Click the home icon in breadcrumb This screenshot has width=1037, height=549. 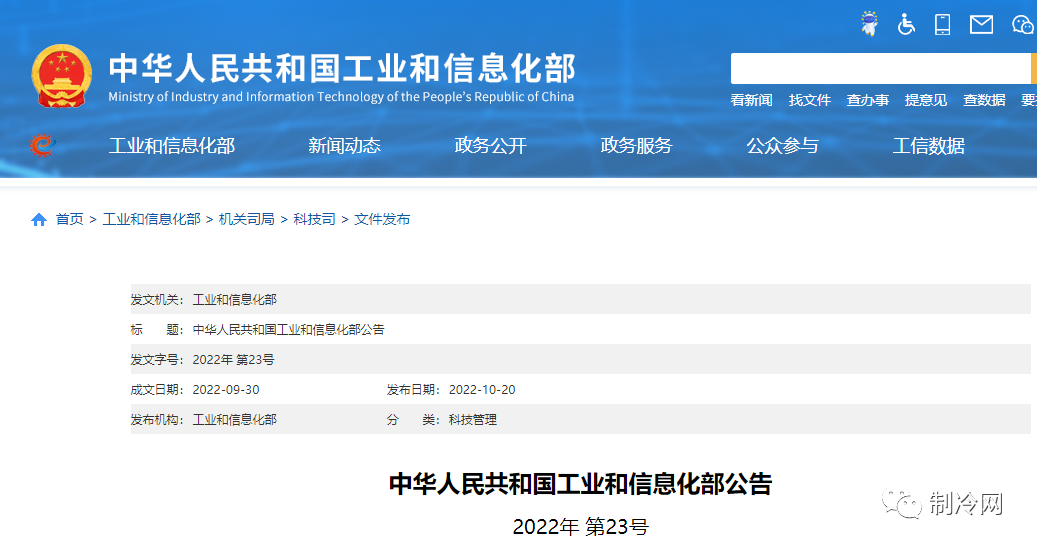(39, 220)
